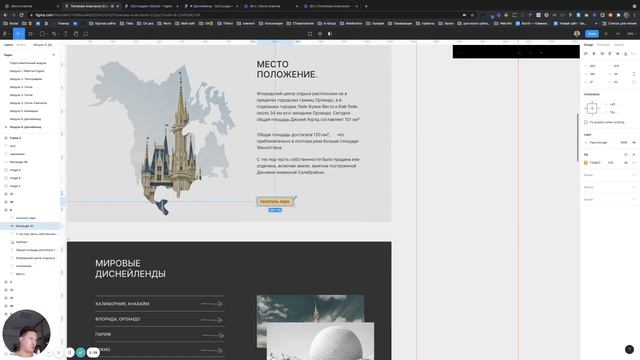This screenshot has height=360, width=640.
Task: Open zoom level dropdown in toolbar
Action: [631, 34]
